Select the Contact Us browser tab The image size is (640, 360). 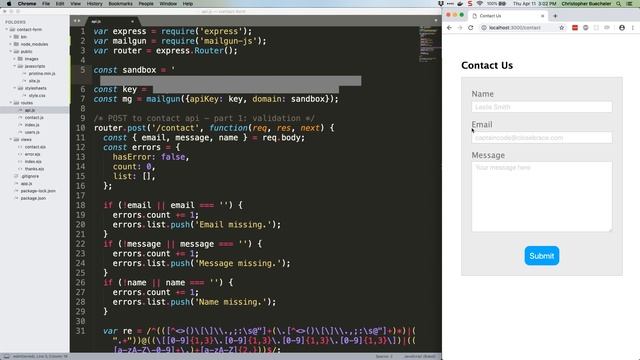point(507,16)
